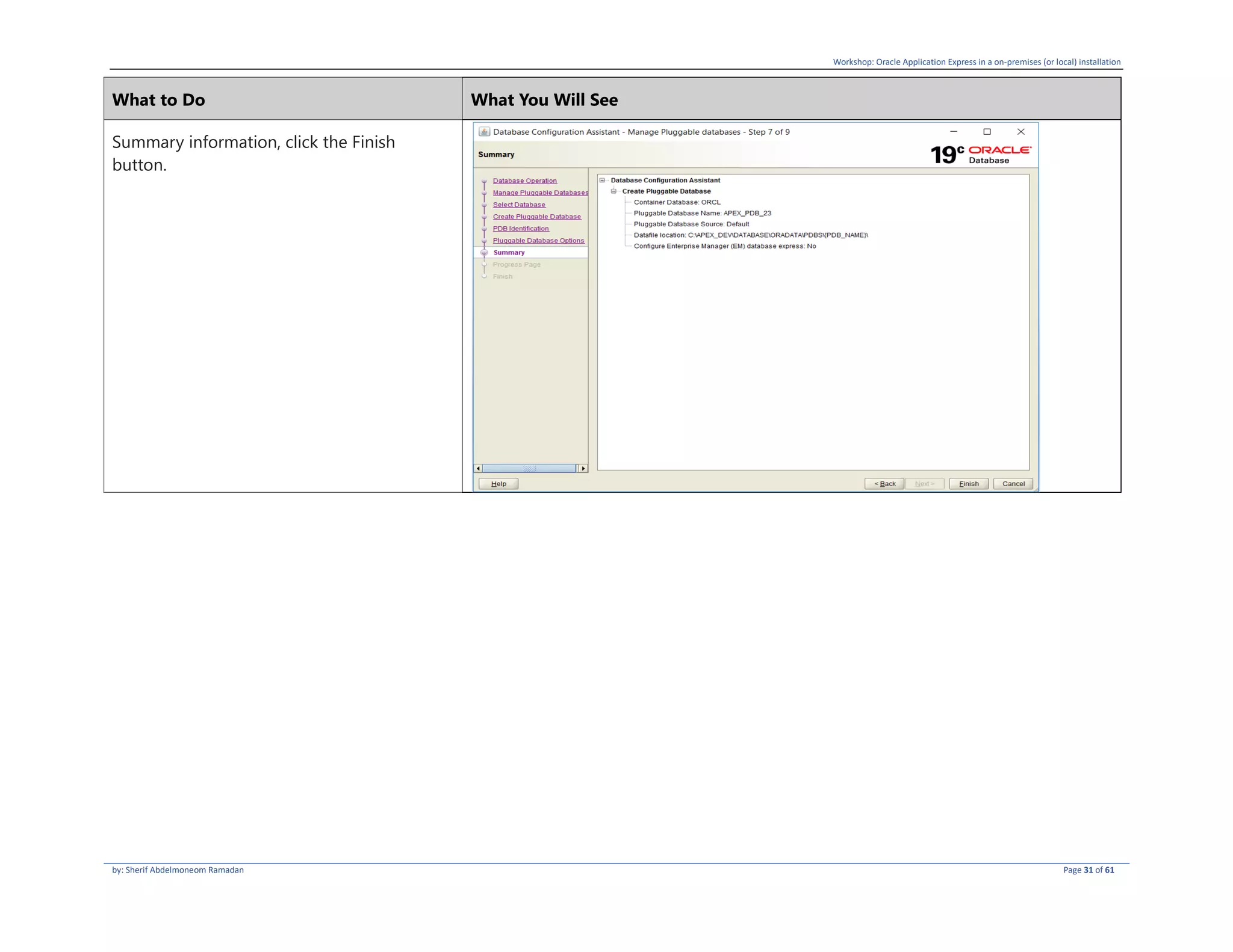This screenshot has width=1233, height=952.
Task: Jump to Create Pluggable Database step
Action: (537, 217)
